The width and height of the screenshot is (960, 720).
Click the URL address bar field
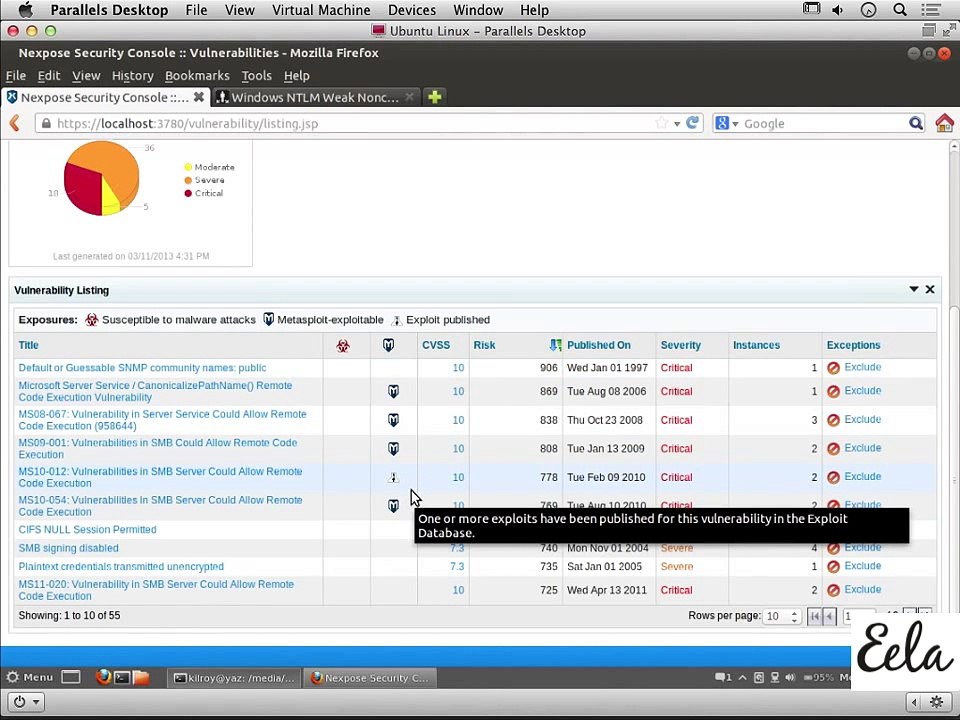[x=355, y=123]
